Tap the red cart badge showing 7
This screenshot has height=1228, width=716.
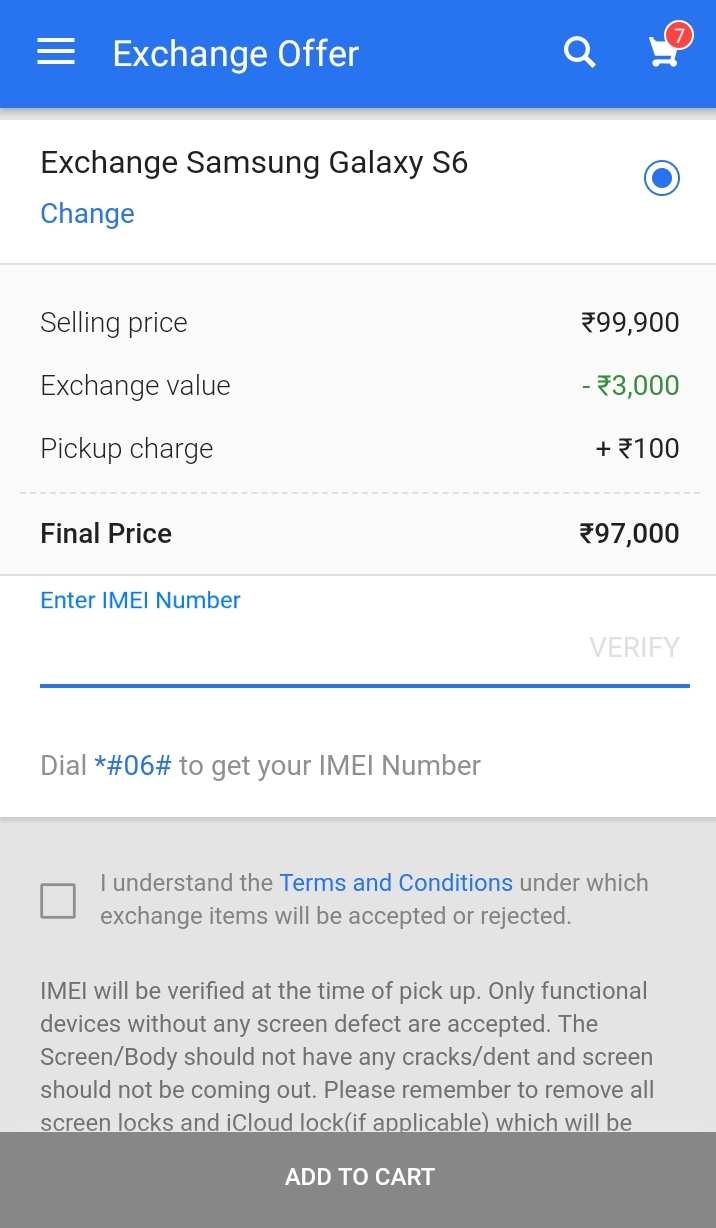[x=679, y=36]
